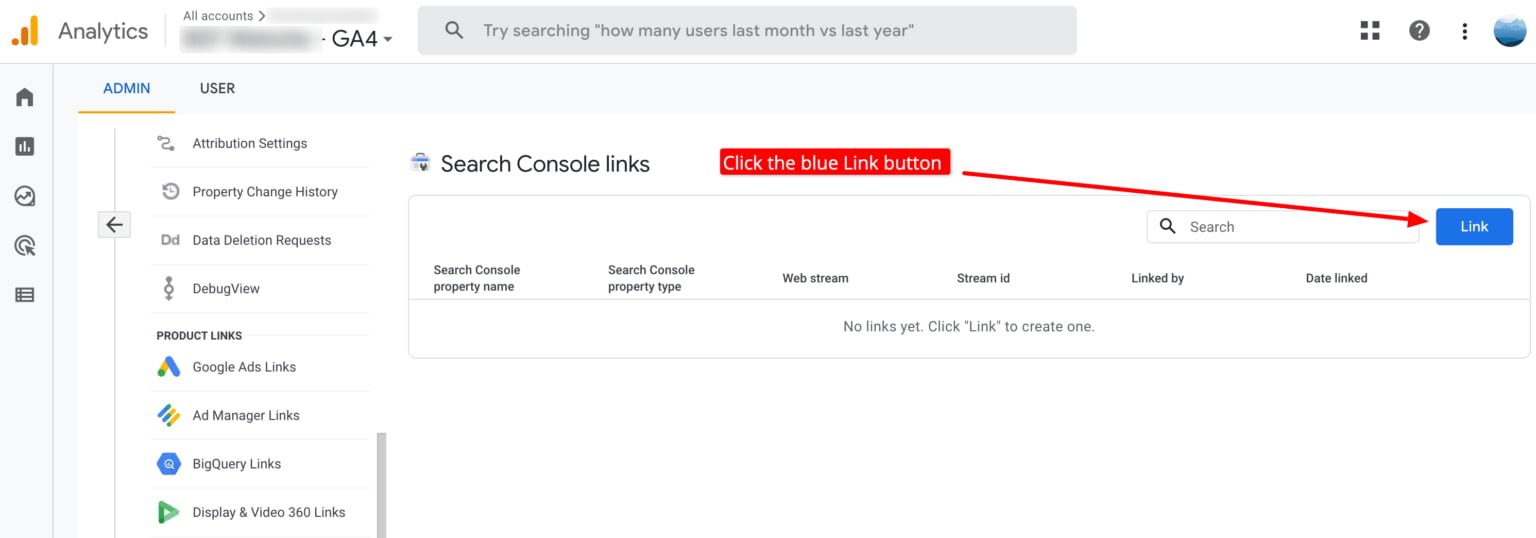Click the Search Console property type header
The image size is (1536, 538).
[x=651, y=278]
